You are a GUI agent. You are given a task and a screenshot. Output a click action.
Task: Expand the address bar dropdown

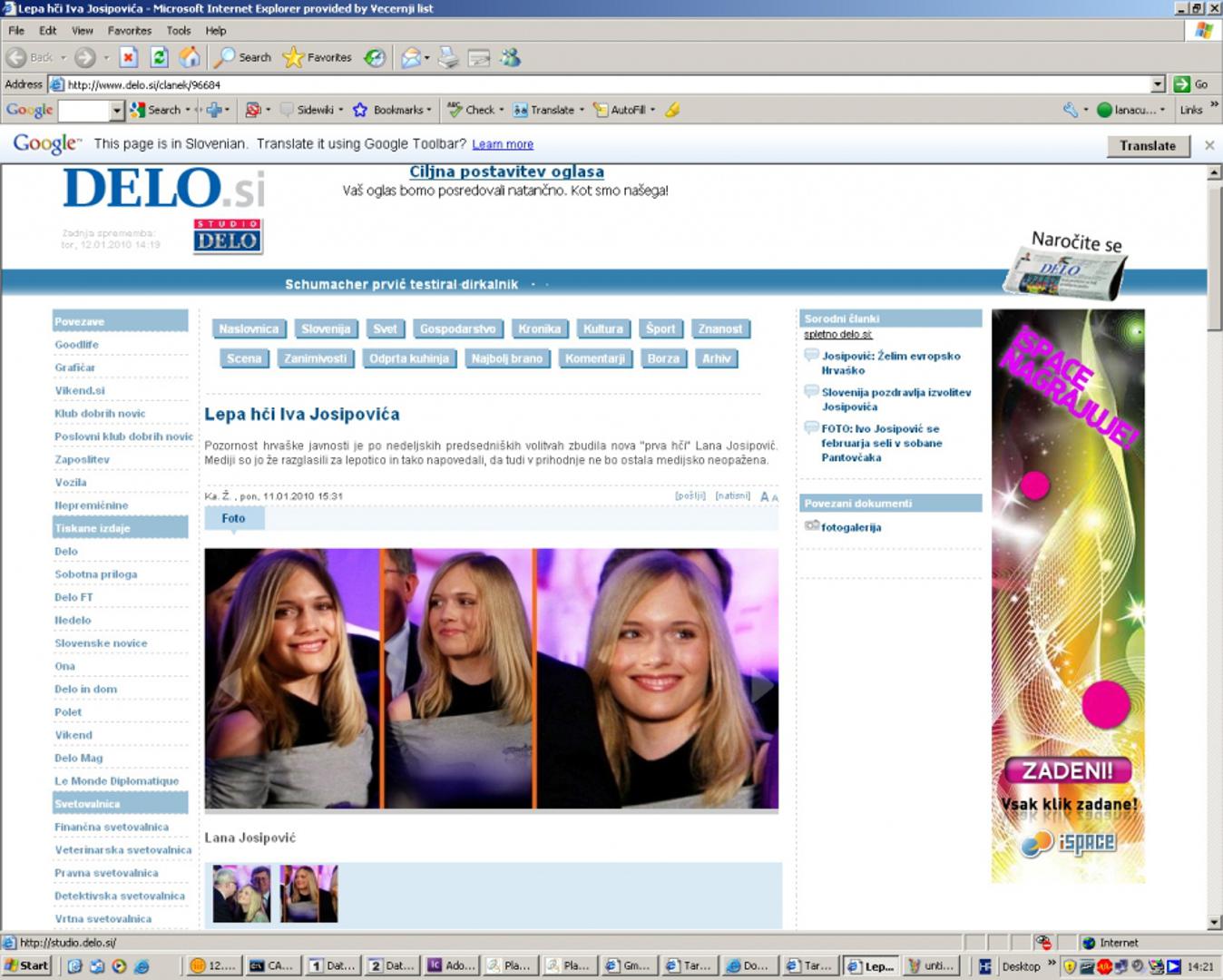pyautogui.click(x=1158, y=84)
